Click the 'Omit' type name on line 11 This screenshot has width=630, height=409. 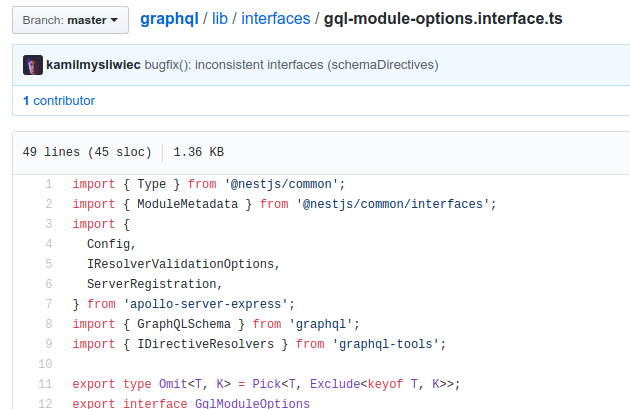(173, 384)
